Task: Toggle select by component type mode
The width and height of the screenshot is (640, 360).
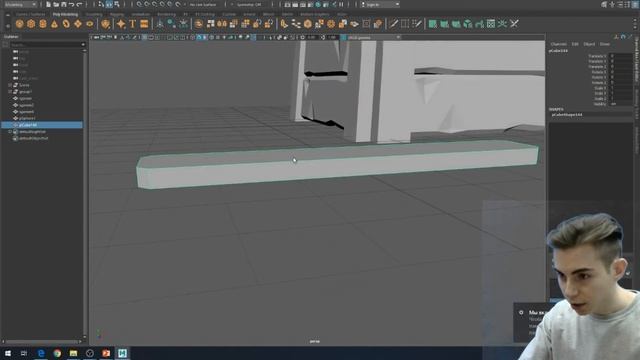Action: tap(117, 4)
